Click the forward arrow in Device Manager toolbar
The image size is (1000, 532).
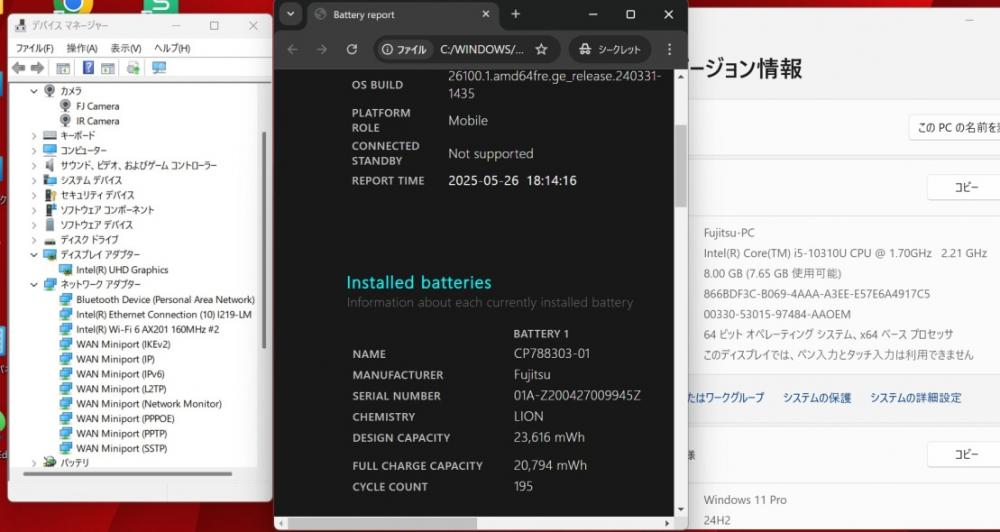coord(38,68)
